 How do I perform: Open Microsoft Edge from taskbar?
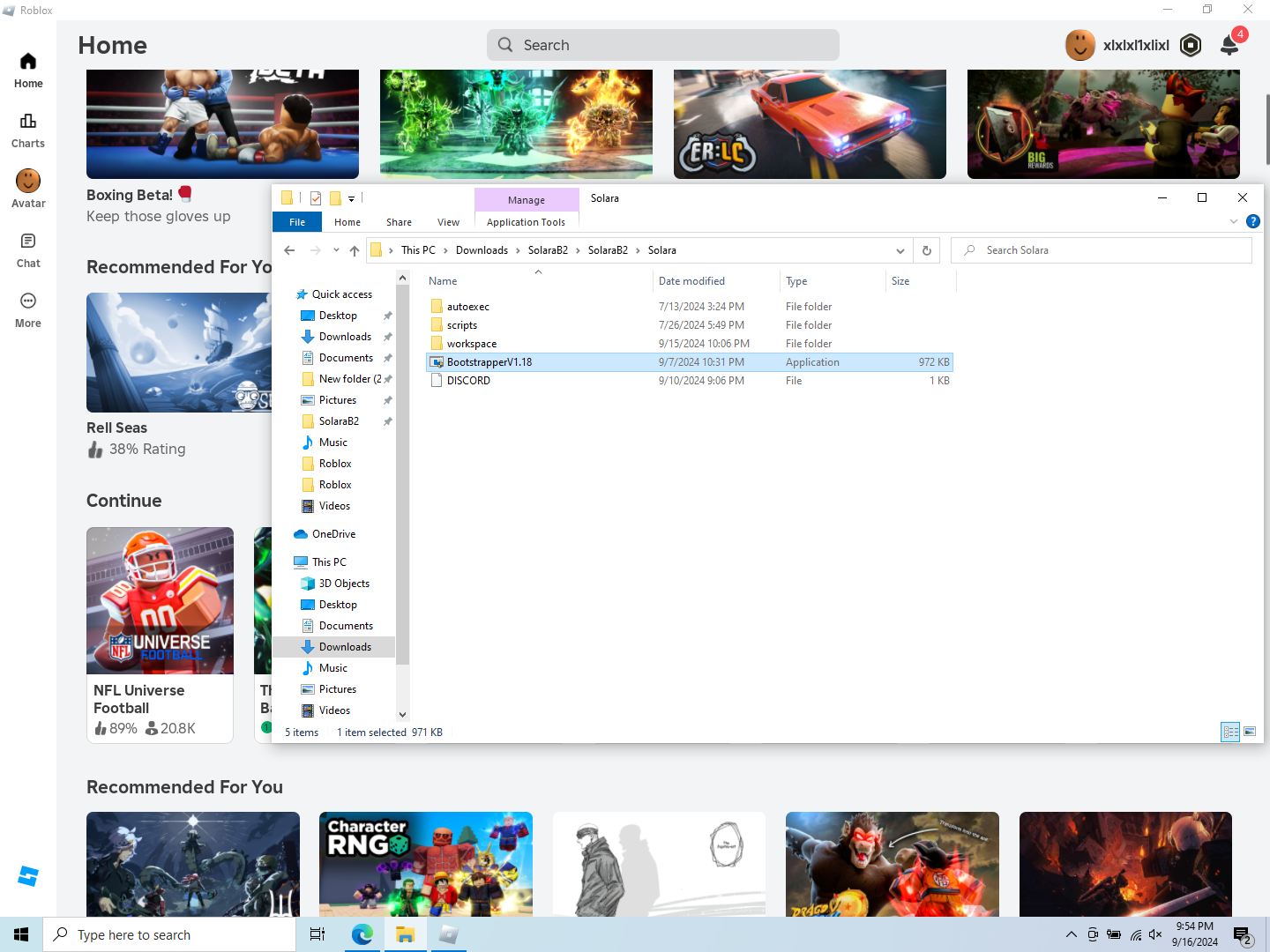pyautogui.click(x=362, y=934)
